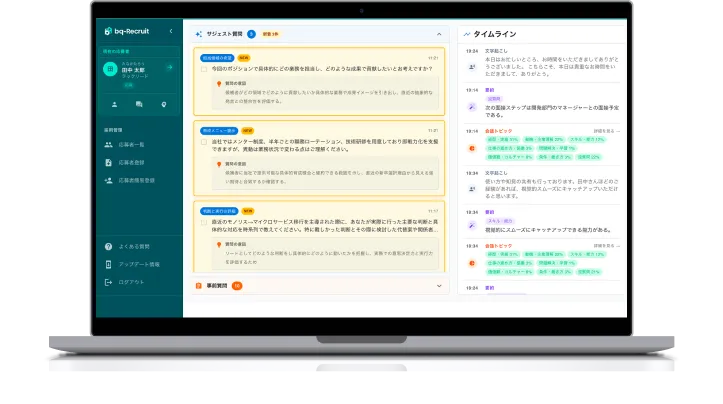Click the ログアウト exit icon
Image resolution: width=723 pixels, height=404 pixels.
[108, 282]
